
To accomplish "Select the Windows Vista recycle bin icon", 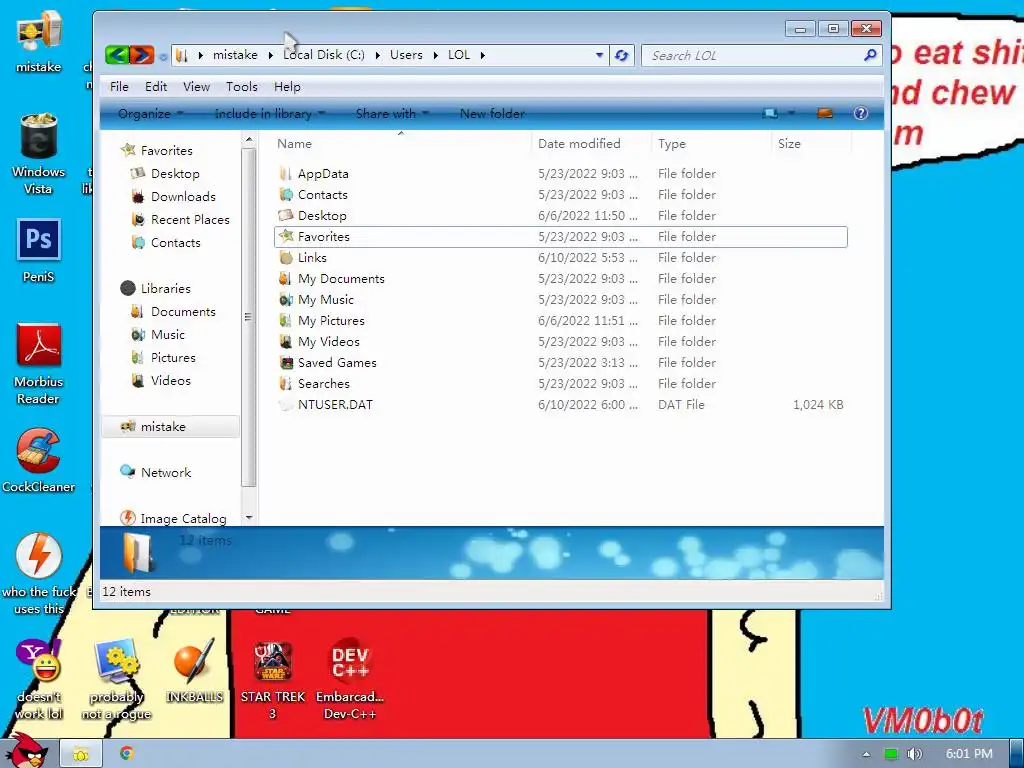I will [x=39, y=153].
